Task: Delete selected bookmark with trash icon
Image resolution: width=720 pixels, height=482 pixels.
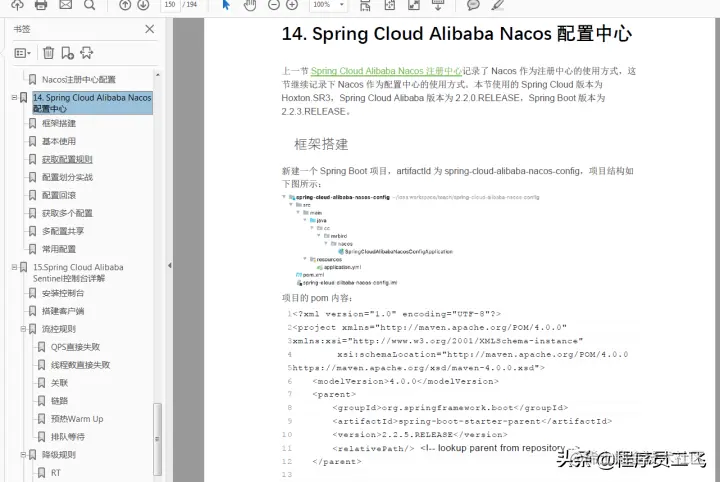Action: pyautogui.click(x=48, y=53)
